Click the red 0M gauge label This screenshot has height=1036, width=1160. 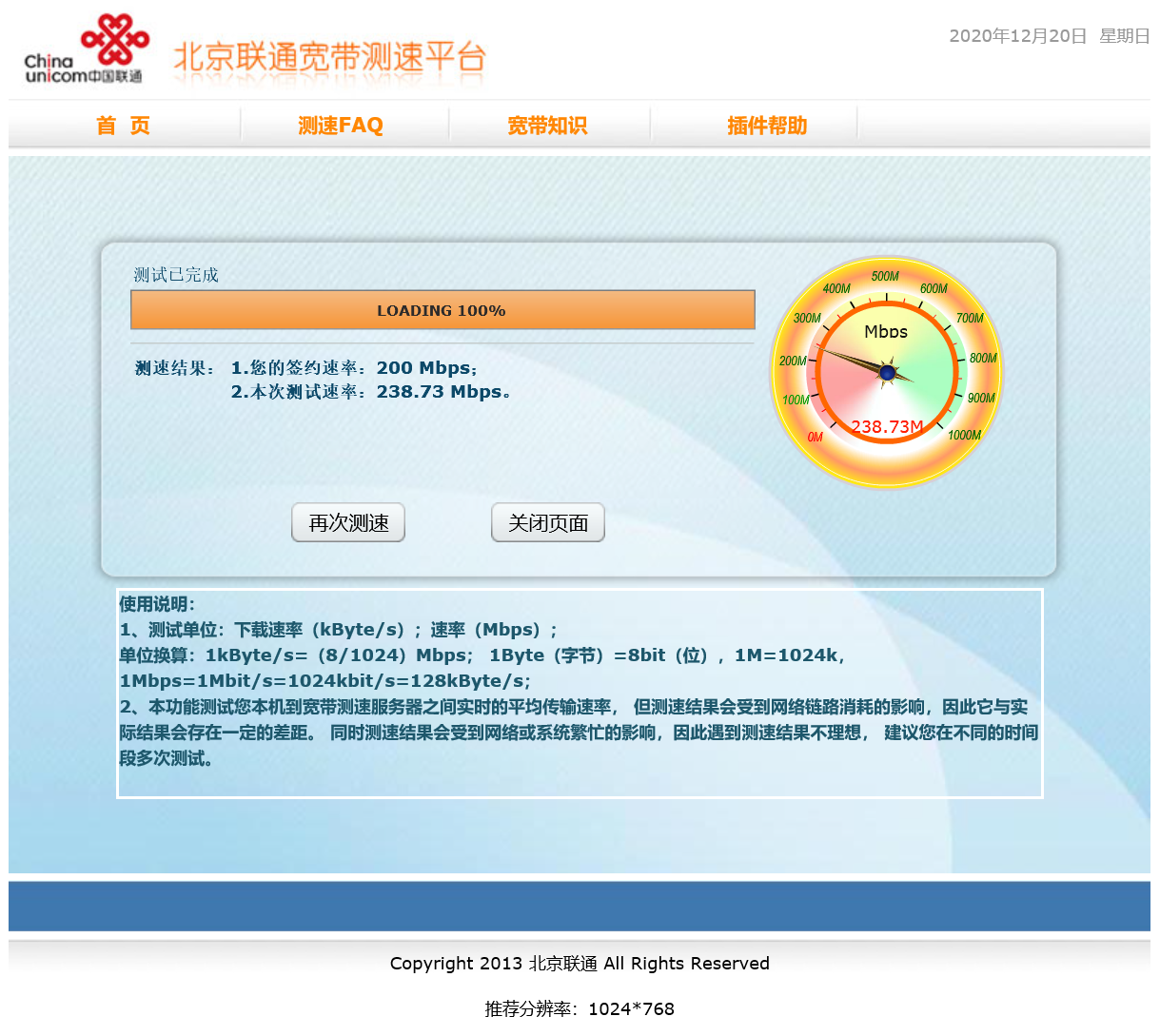click(x=815, y=438)
